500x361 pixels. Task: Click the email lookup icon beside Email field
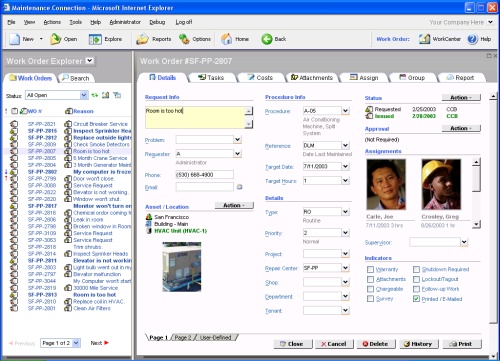point(239,187)
